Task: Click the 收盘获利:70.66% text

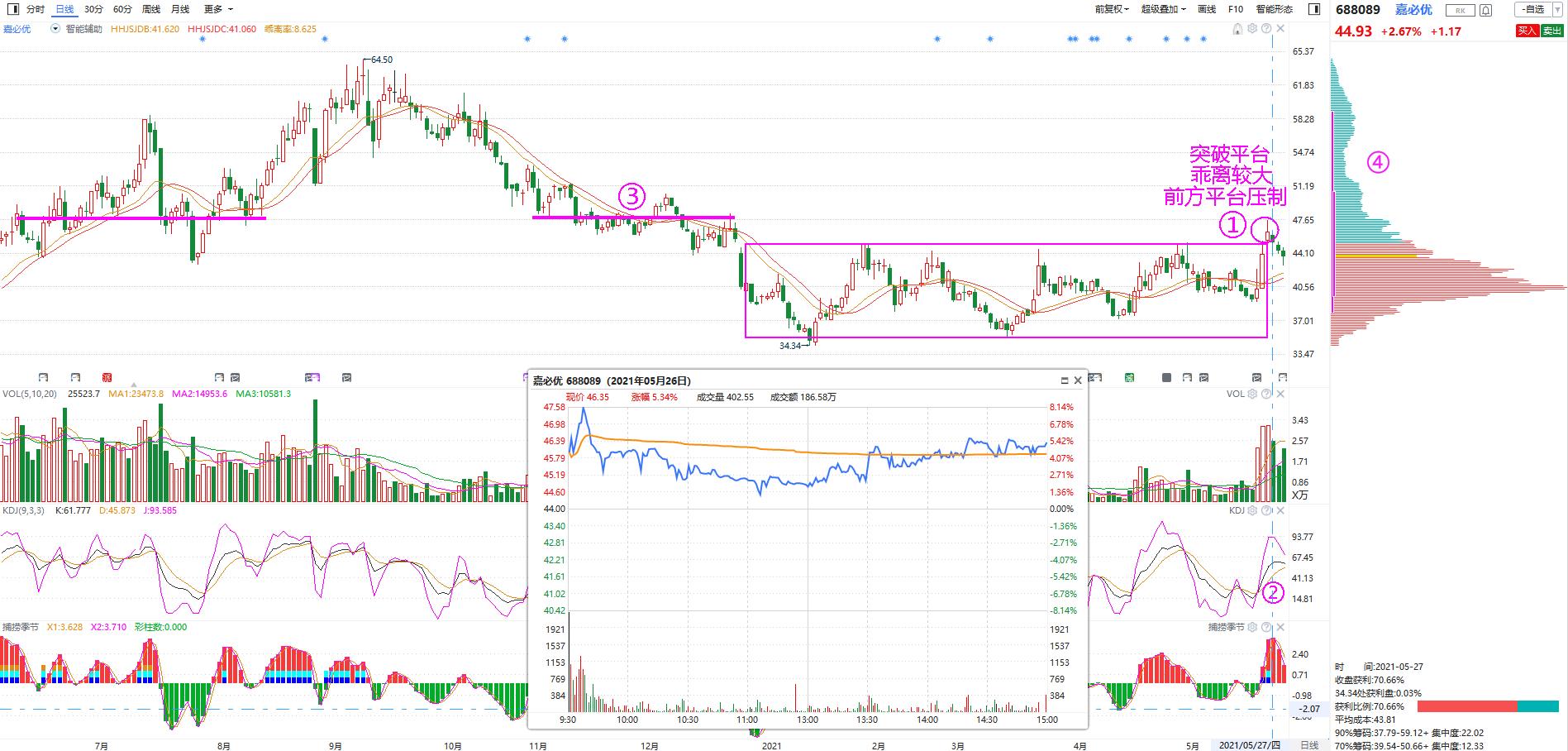Action: click(1370, 680)
